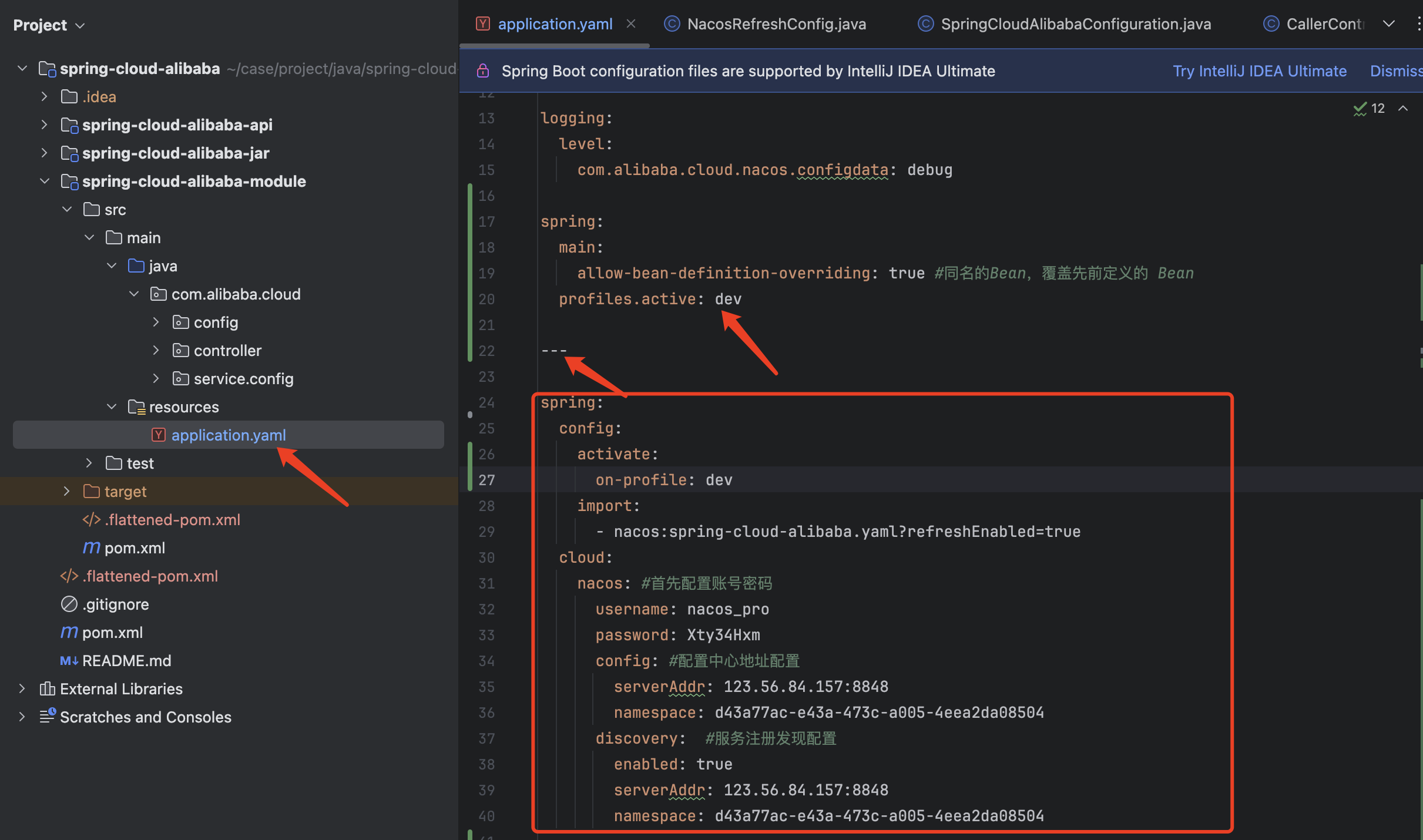Click the Try IntelliJ IDEA Ultimate link
The width and height of the screenshot is (1423, 840).
[1260, 70]
